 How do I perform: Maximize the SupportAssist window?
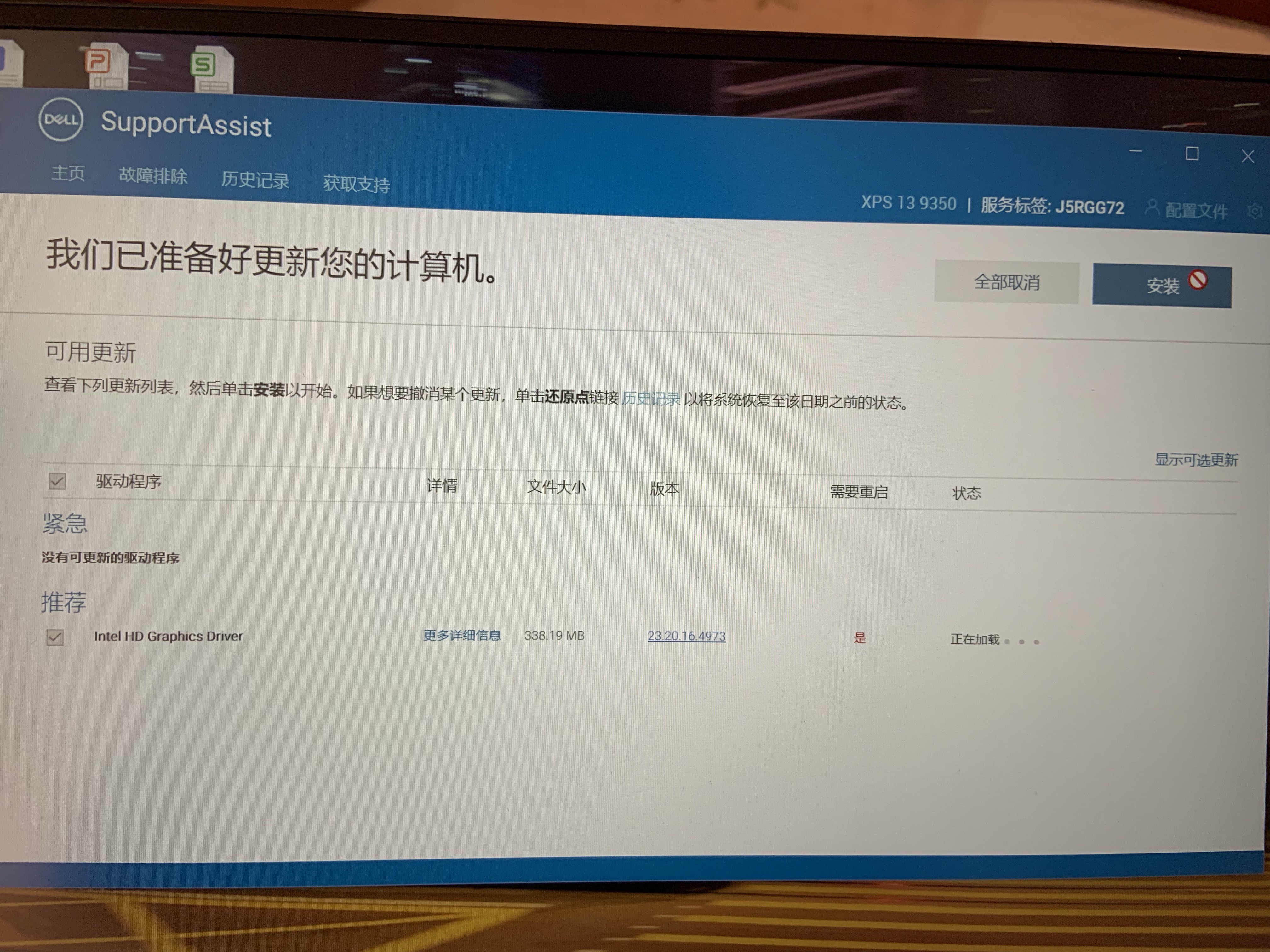(1192, 154)
